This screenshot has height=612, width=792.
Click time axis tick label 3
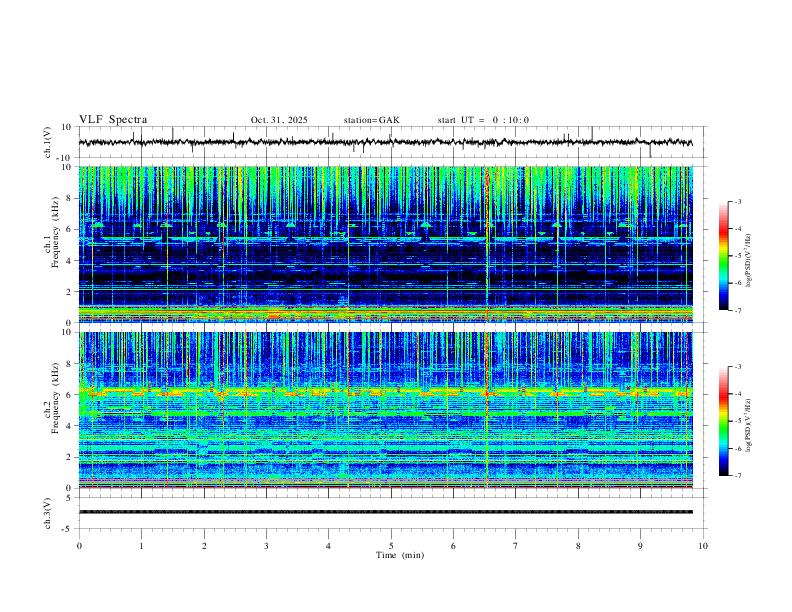click(266, 546)
